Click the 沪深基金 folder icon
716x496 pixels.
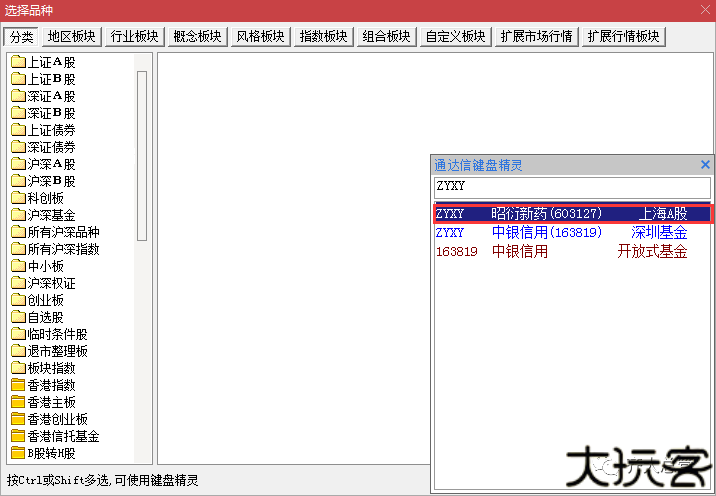tap(18, 215)
